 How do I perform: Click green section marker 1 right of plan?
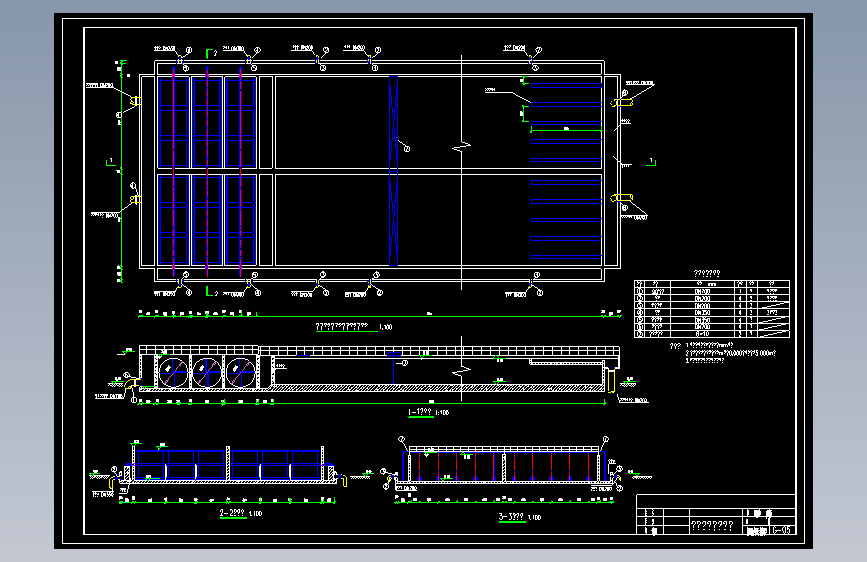click(x=651, y=162)
